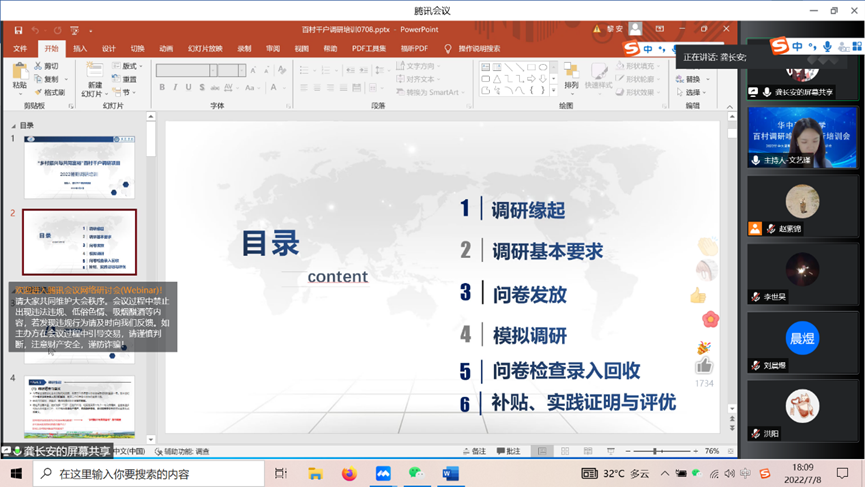
Task: Open Firefox from the taskbar
Action: pos(349,473)
